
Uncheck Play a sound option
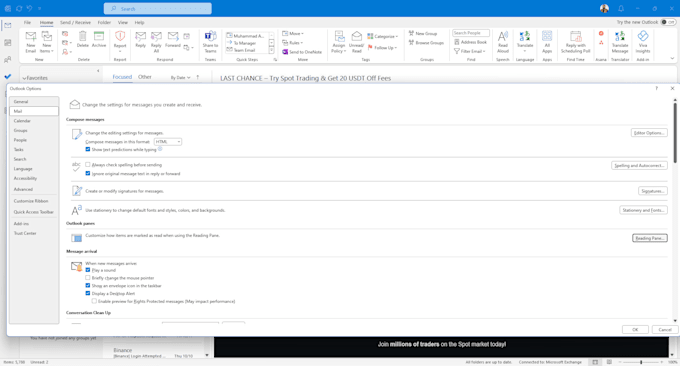pos(88,270)
